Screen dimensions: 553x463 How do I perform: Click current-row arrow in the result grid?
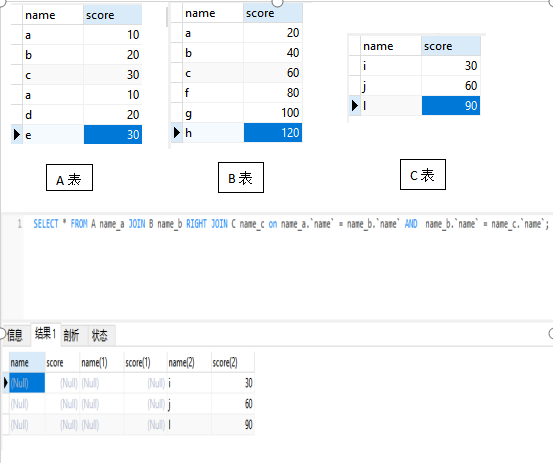6,383
